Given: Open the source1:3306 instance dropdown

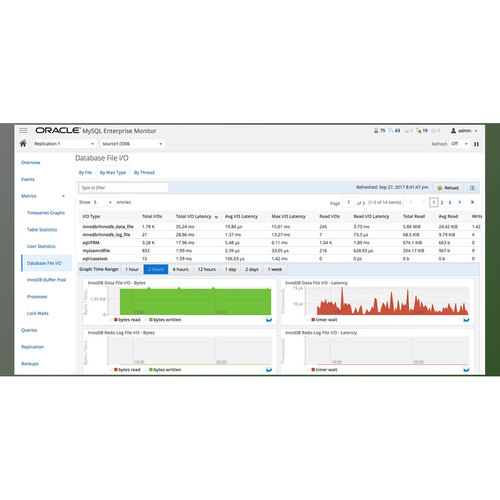Looking at the screenshot, I should click(132, 144).
